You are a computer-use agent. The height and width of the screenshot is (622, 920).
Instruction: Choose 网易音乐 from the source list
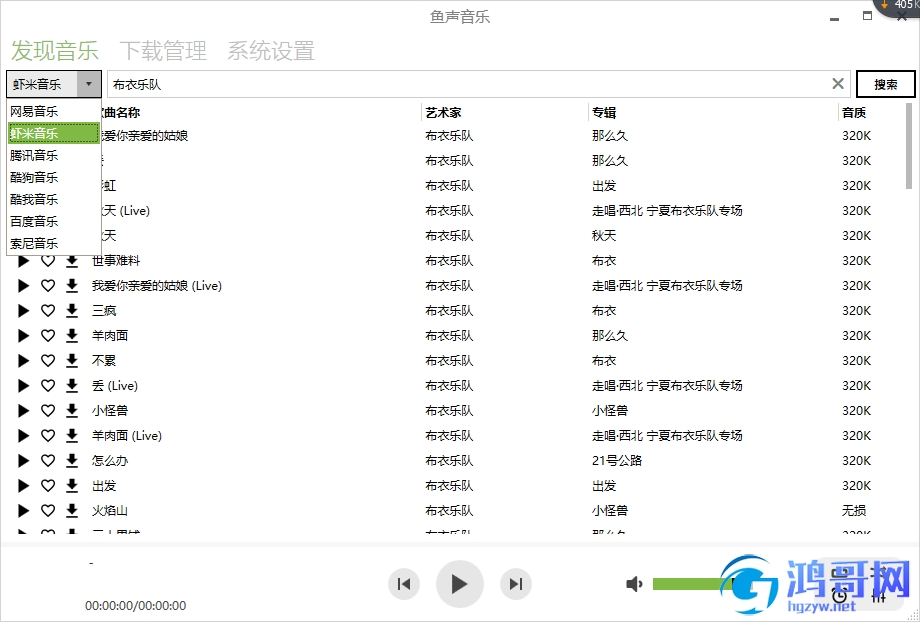tap(53, 111)
